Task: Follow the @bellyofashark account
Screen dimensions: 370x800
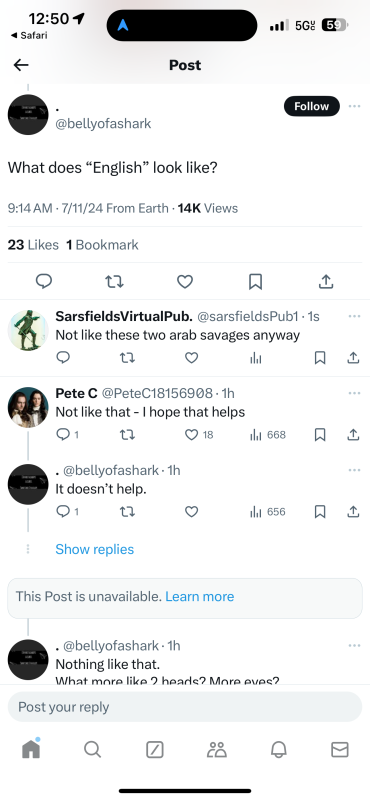Action: (x=311, y=106)
